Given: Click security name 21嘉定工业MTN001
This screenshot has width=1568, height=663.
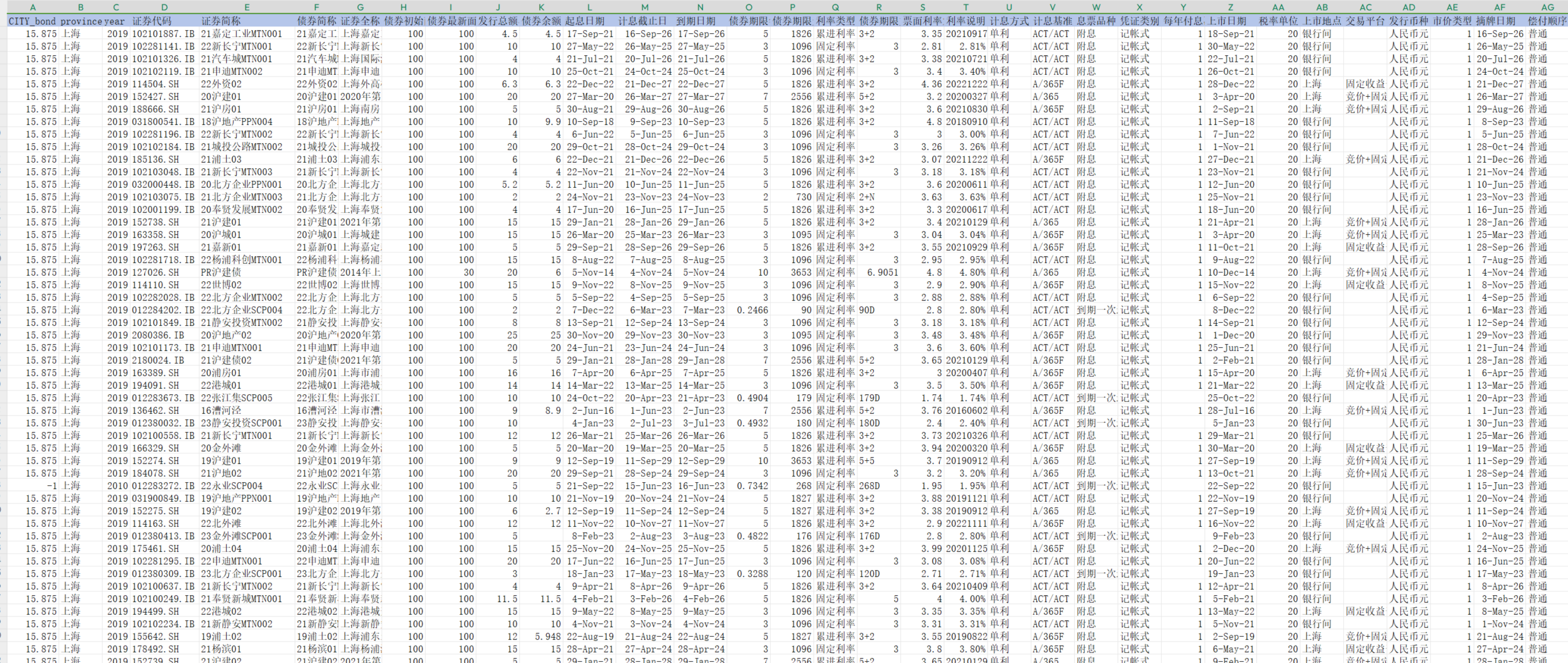Looking at the screenshot, I should click(247, 34).
